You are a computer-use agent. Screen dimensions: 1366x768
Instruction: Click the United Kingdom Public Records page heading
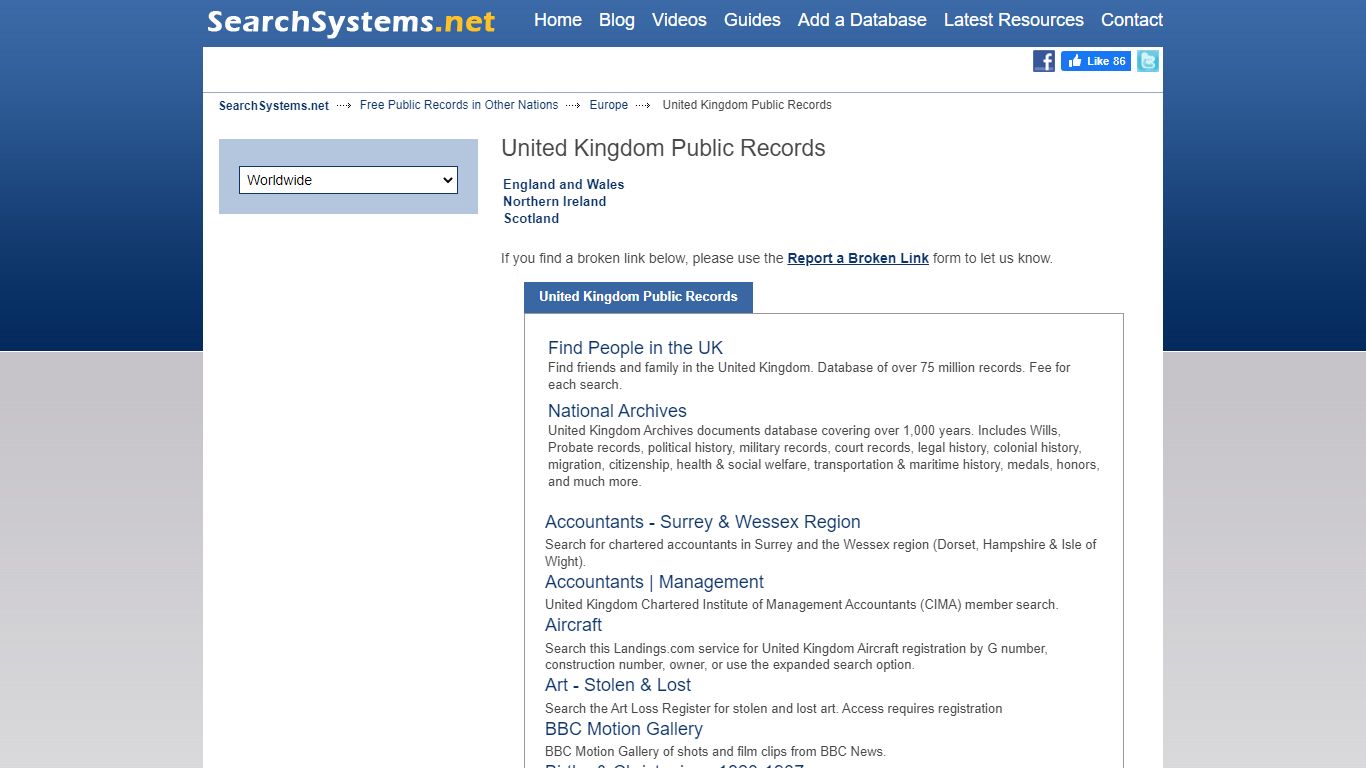pyautogui.click(x=663, y=148)
